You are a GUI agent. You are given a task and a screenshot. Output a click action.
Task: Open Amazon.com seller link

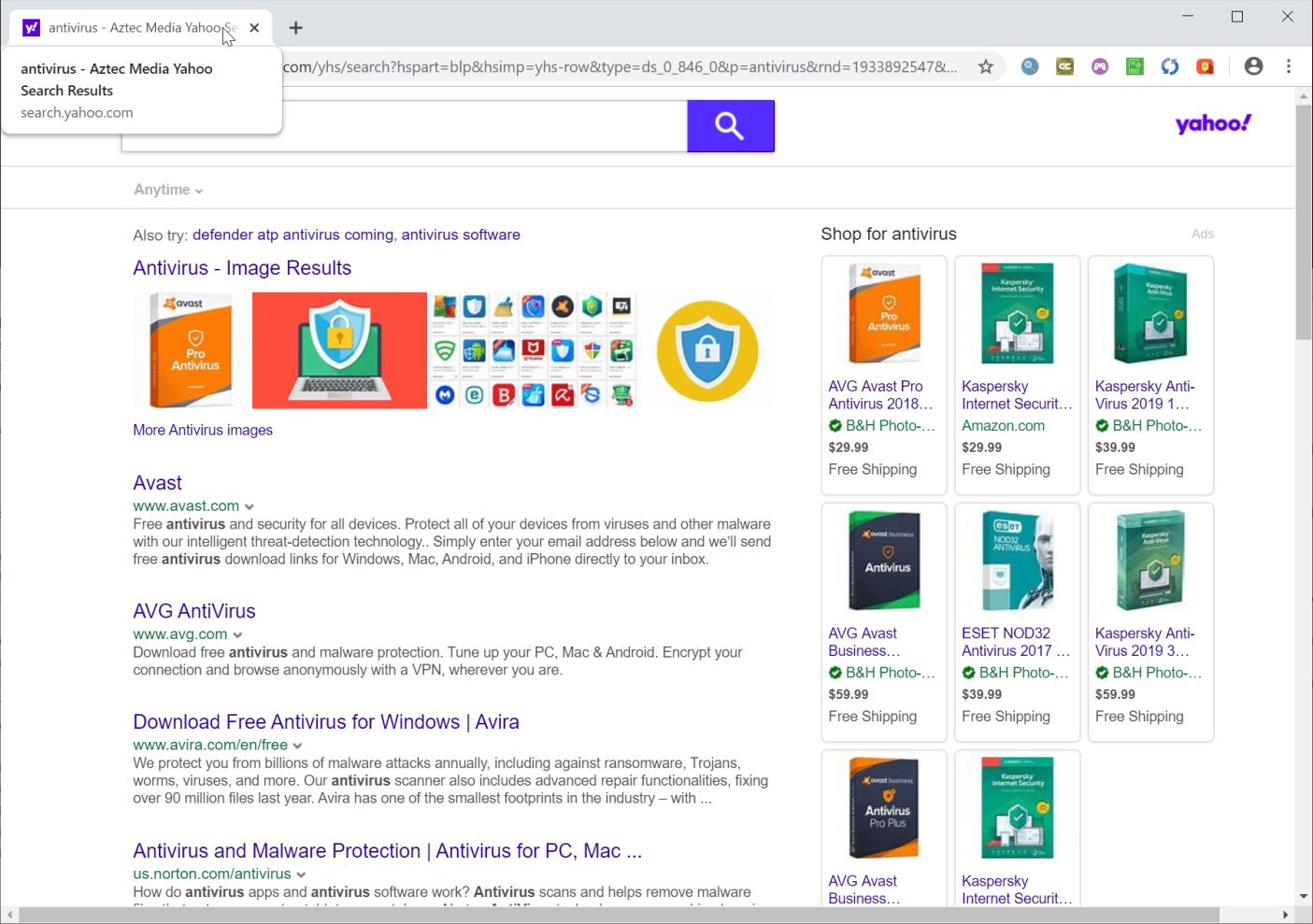pos(1003,426)
